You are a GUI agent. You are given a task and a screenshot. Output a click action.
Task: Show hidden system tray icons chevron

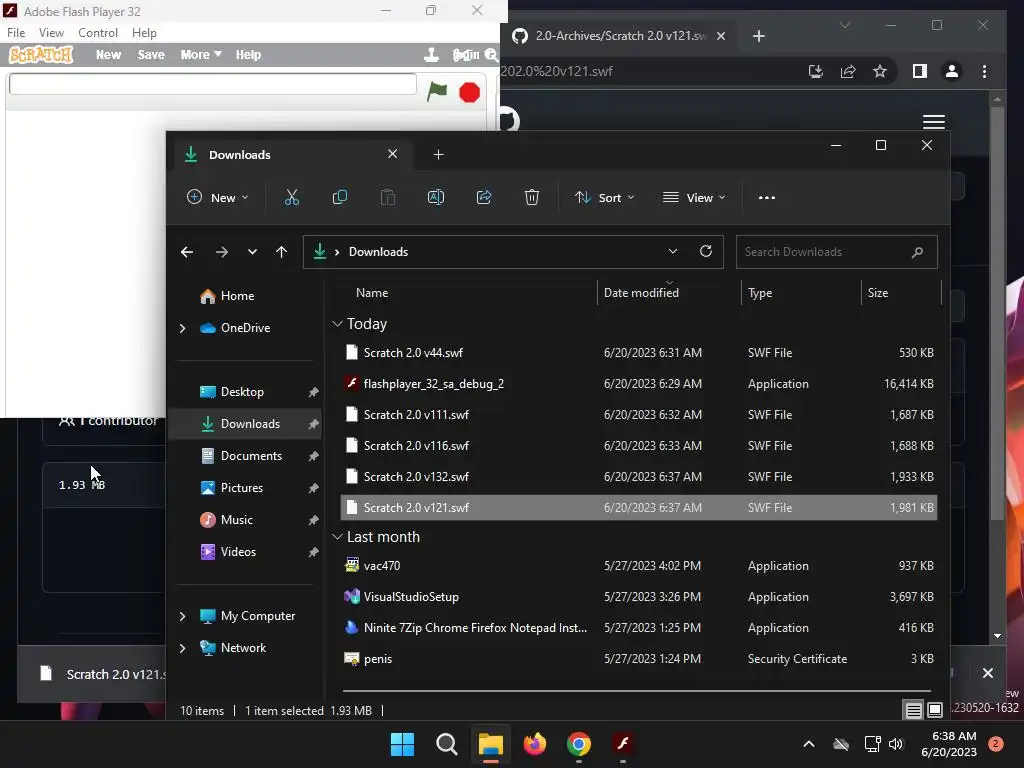tap(808, 744)
